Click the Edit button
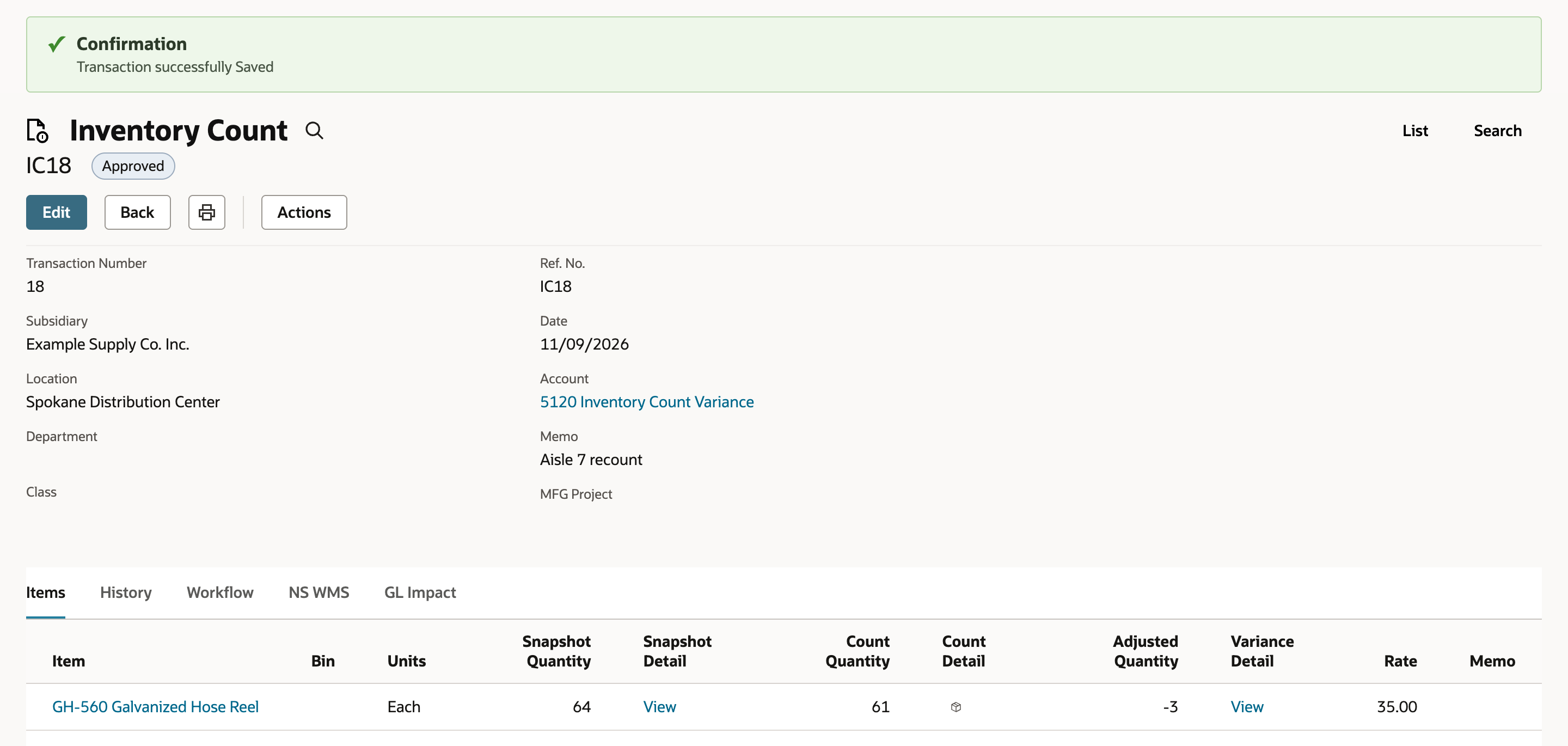Screen dimensions: 1568x746 (57, 212)
